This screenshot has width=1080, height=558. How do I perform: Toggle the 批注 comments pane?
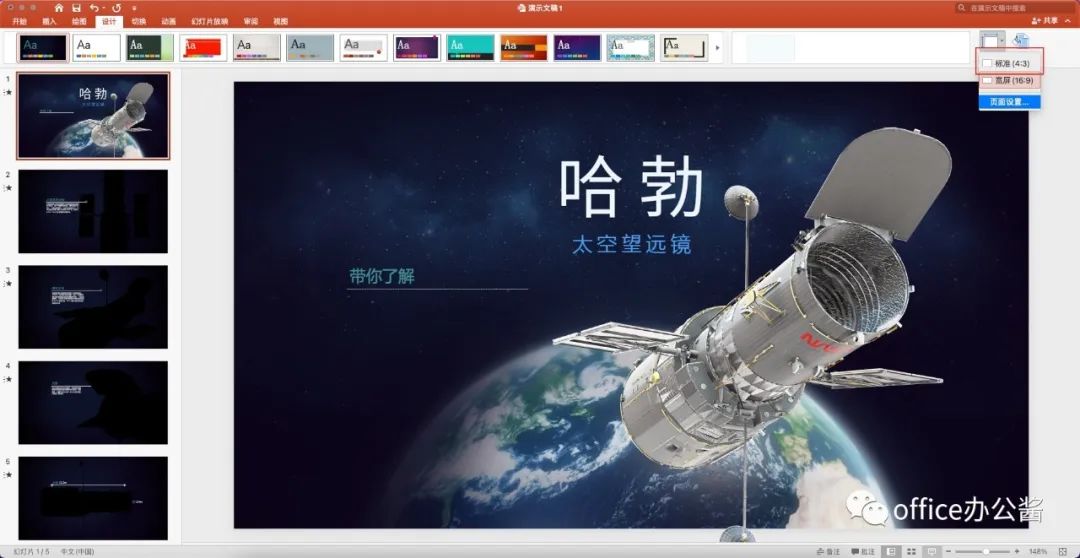[863, 552]
